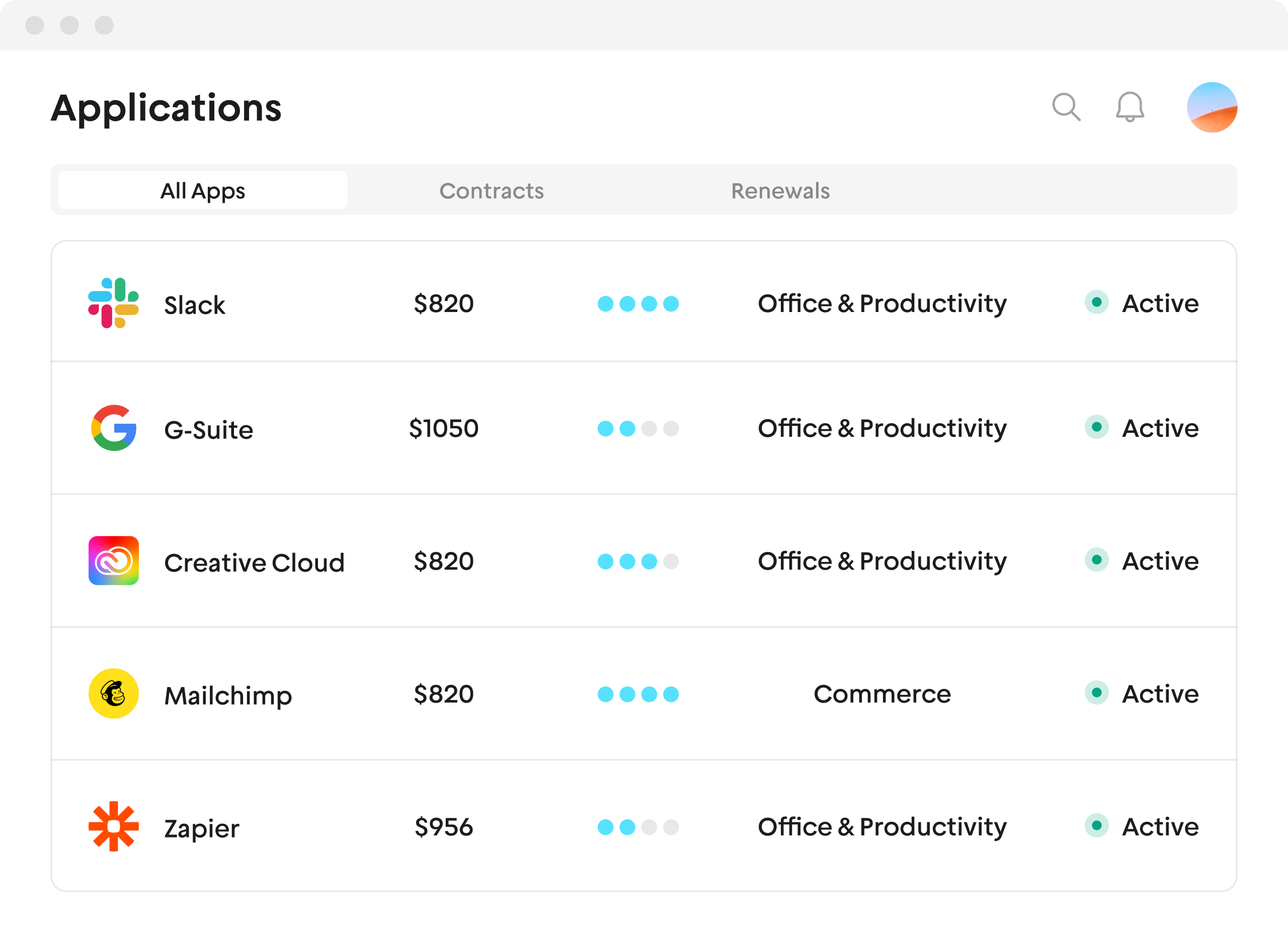The image size is (1288, 930).
Task: Open the user profile avatar
Action: point(1212,107)
